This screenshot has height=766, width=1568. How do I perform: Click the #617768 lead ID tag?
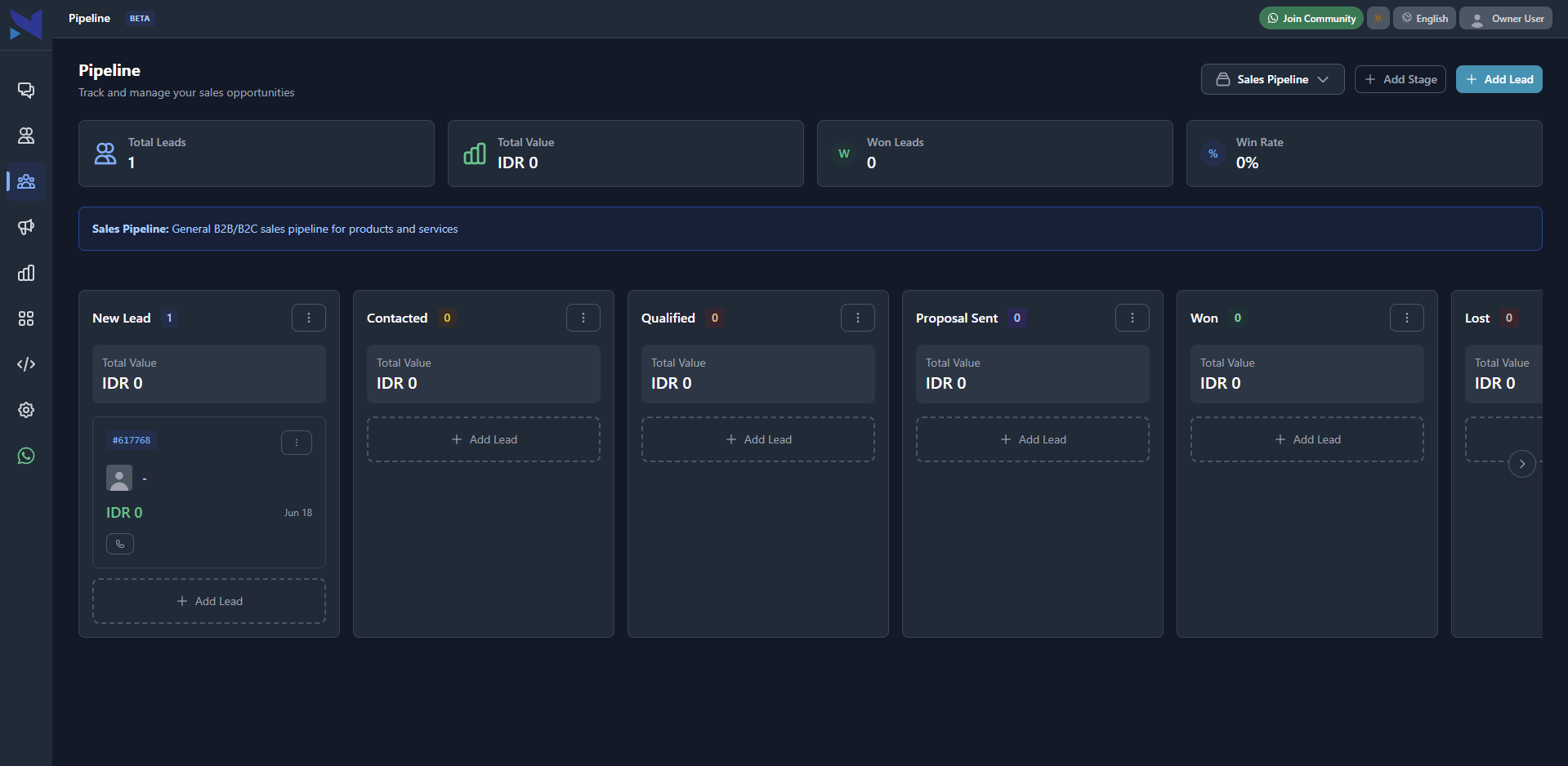132,440
